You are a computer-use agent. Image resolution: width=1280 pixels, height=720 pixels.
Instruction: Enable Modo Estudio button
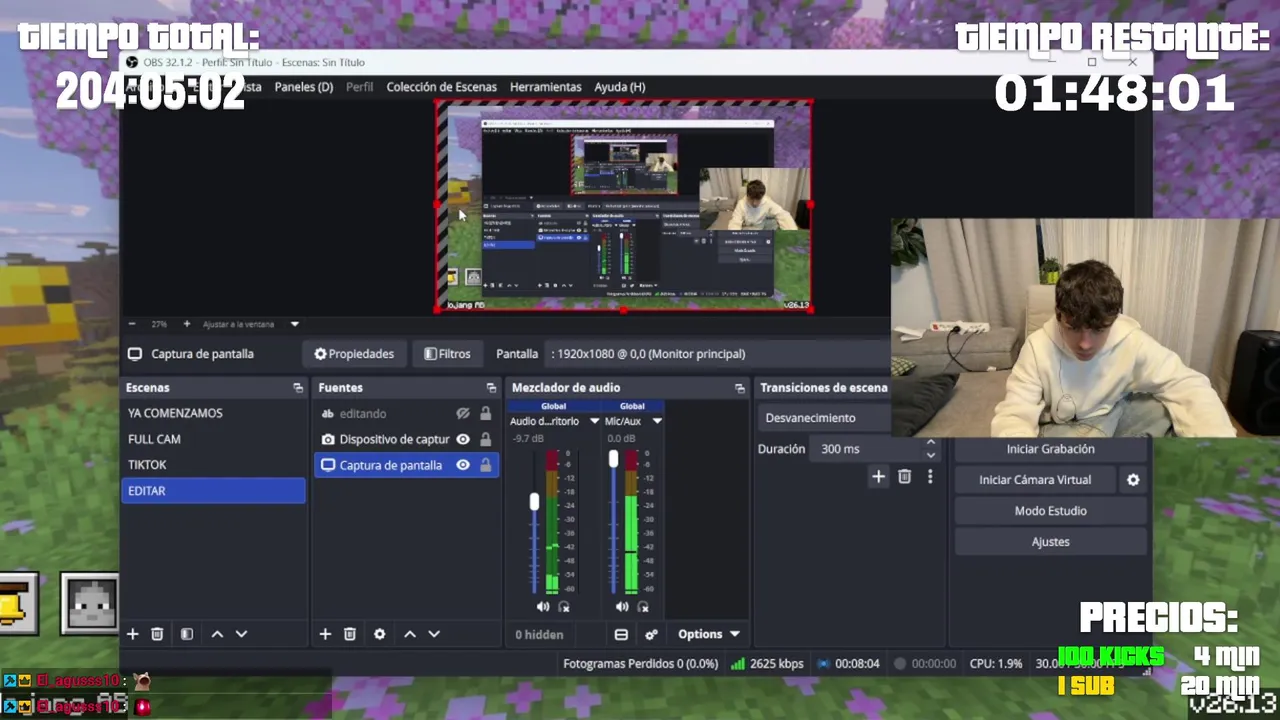tap(1050, 511)
